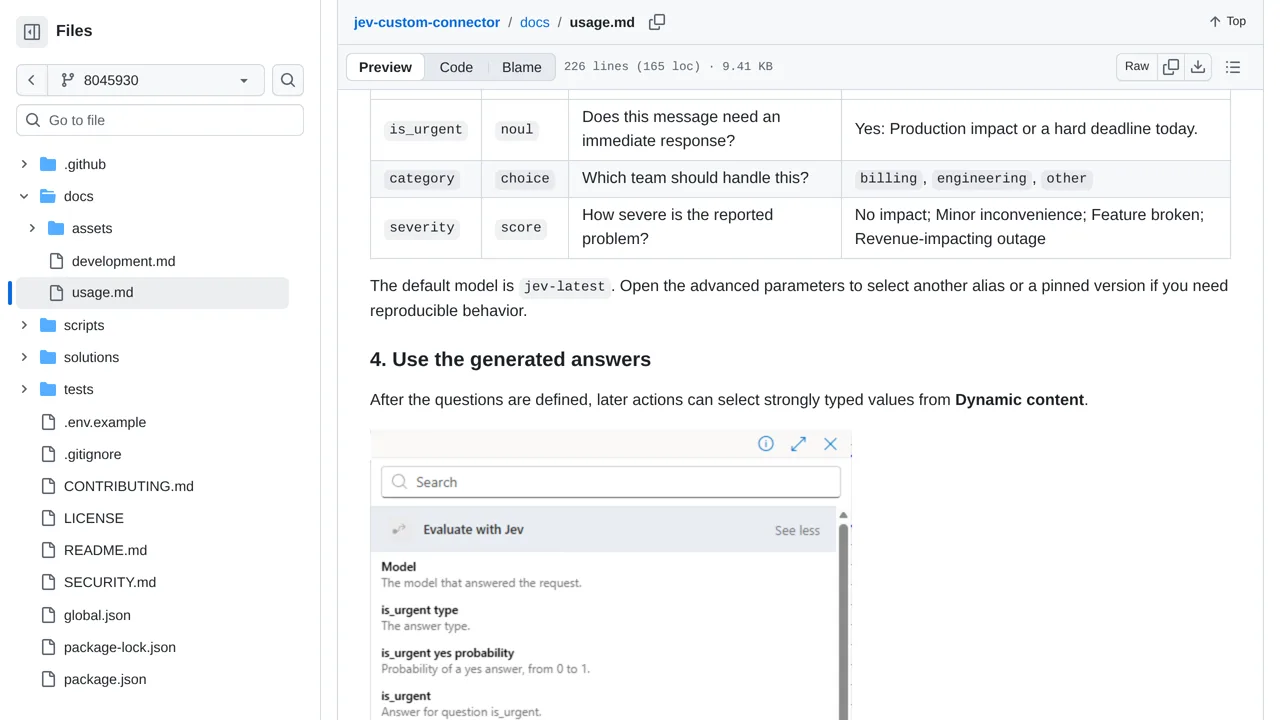Expand the .github folder chevron
1280x720 pixels.
[24, 164]
